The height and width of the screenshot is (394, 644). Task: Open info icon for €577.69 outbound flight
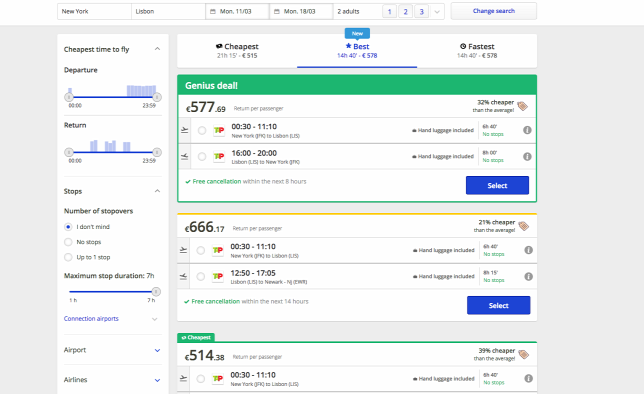[527, 130]
